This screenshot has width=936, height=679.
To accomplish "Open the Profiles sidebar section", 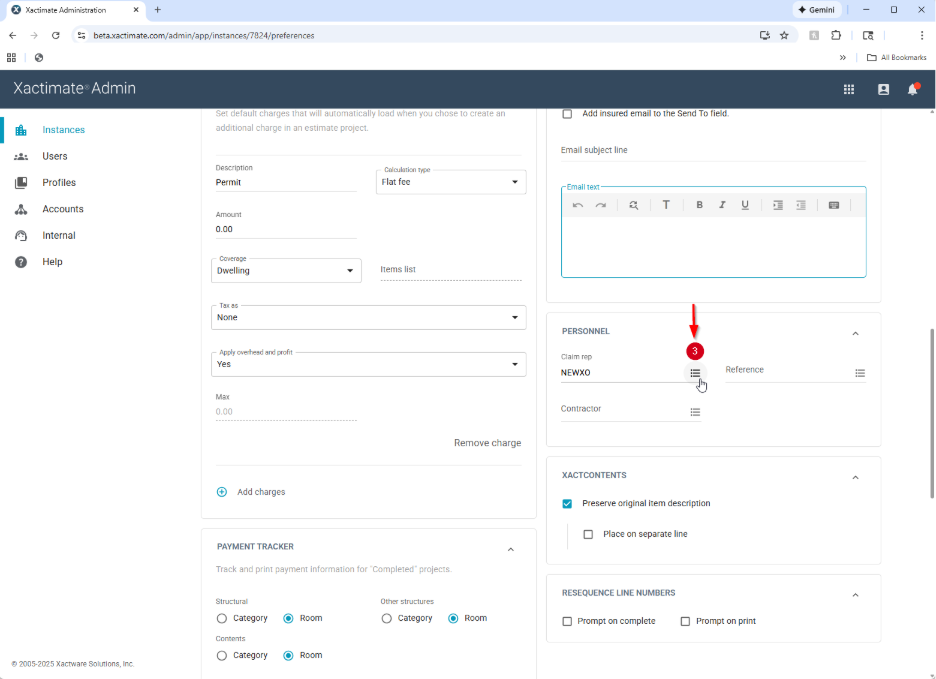I will [x=58, y=182].
